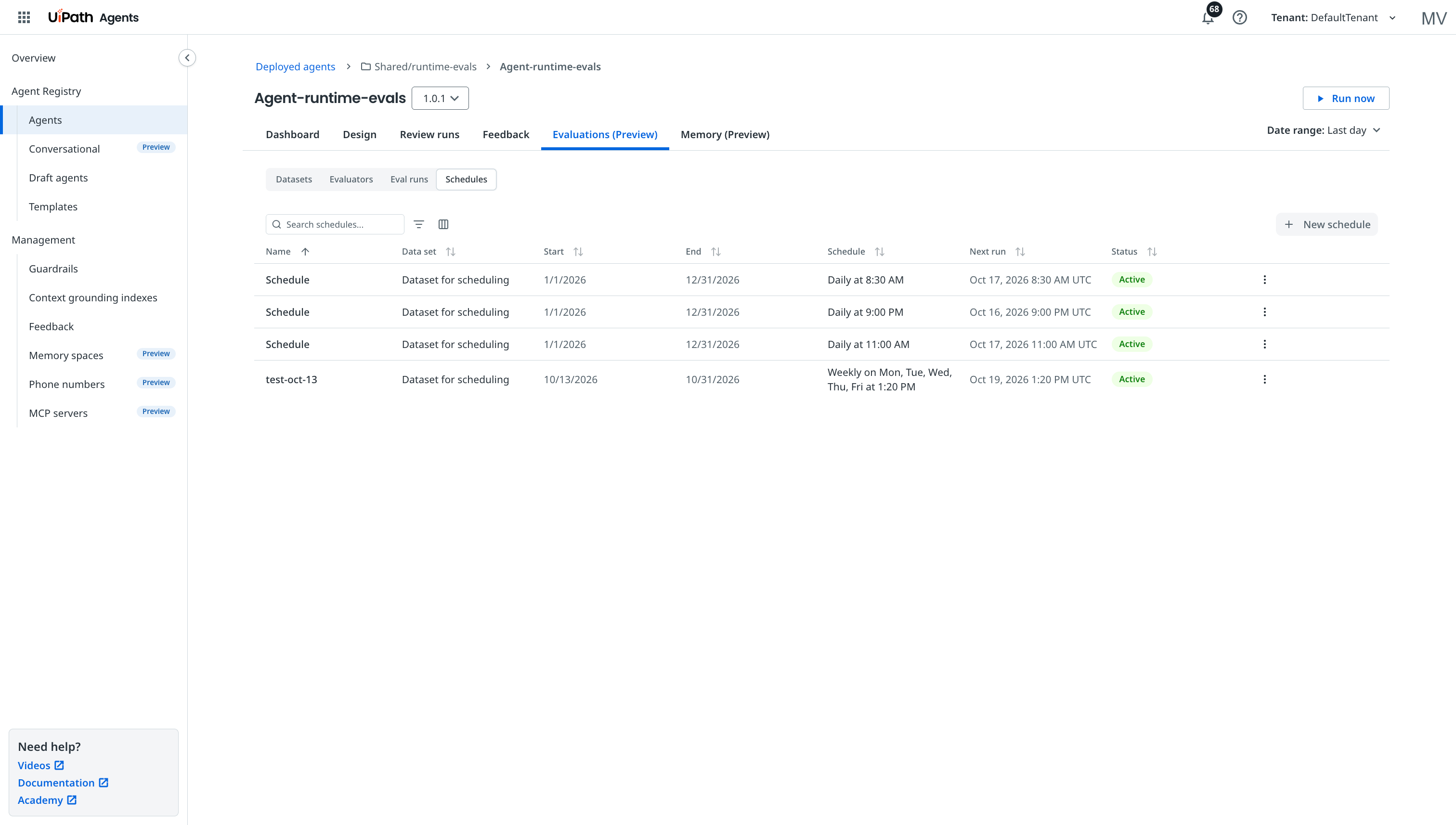Open Draft agents in the sidebar

(x=58, y=179)
